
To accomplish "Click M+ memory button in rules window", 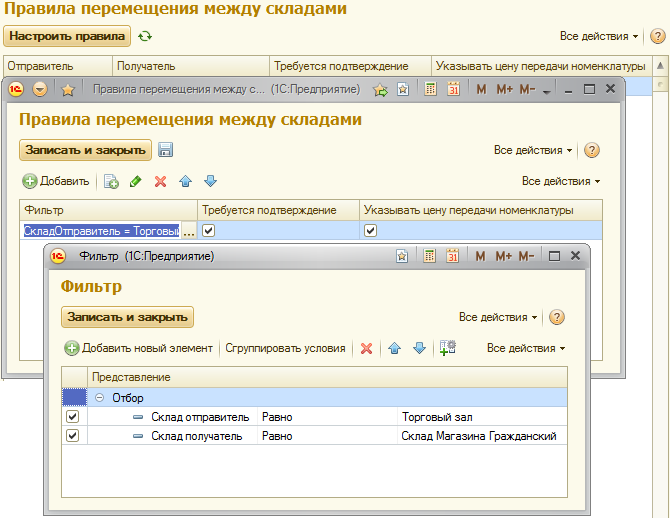I will [504, 89].
